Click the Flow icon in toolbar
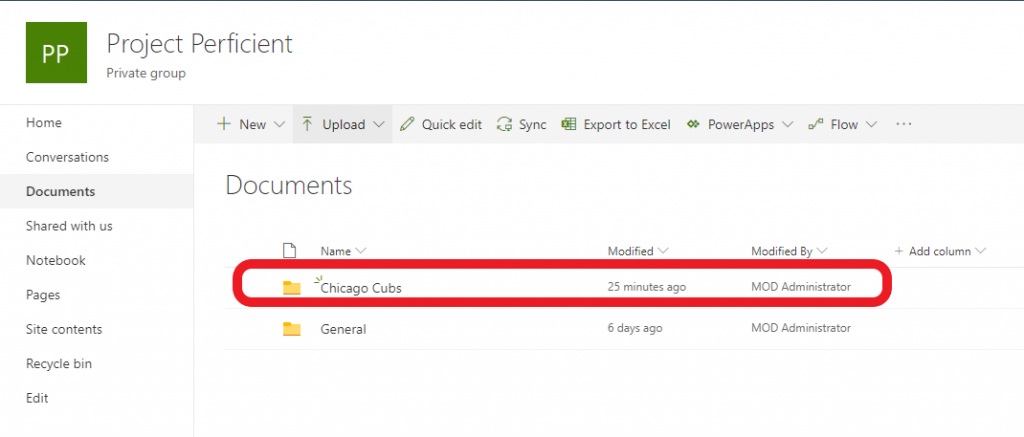Image resolution: width=1024 pixels, height=437 pixels. coord(816,124)
